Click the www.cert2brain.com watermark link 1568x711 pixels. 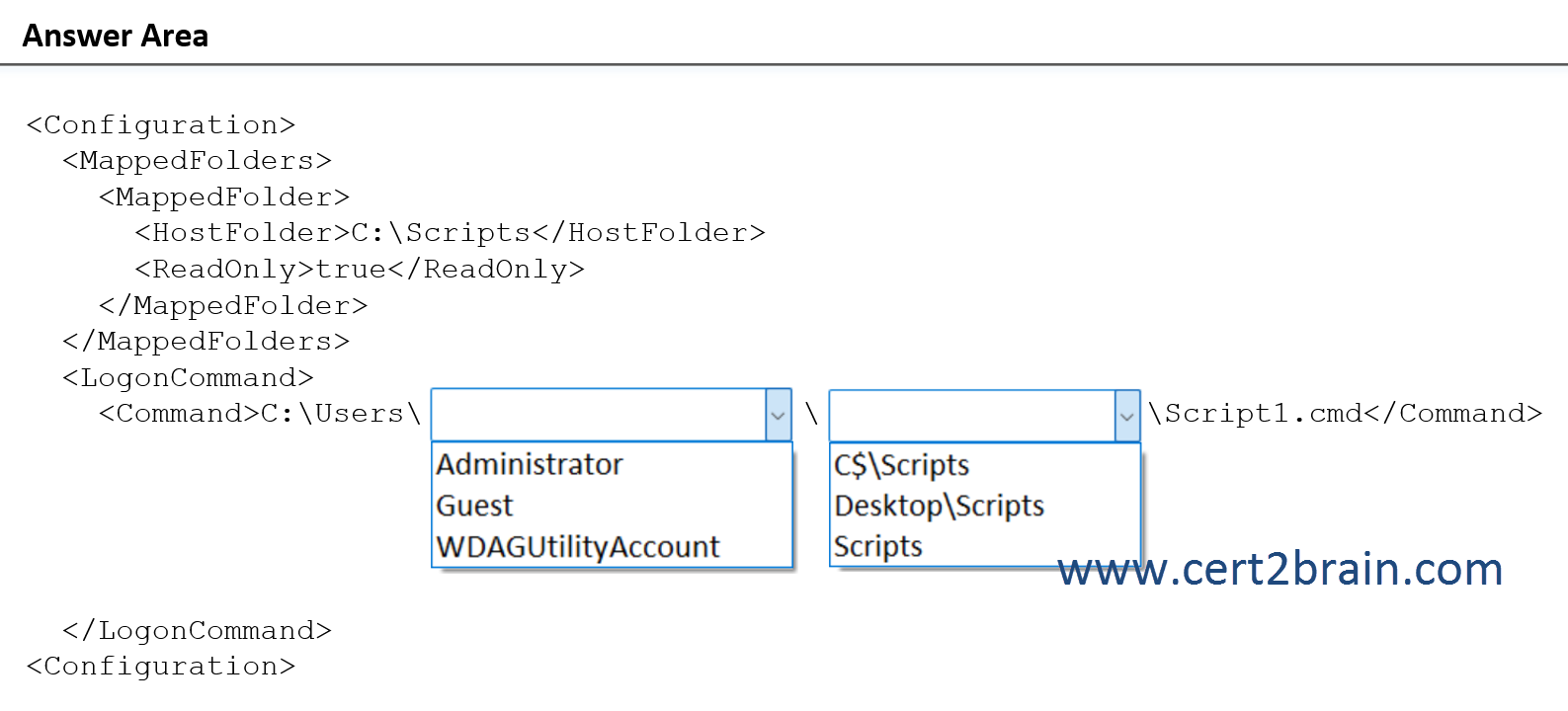point(1279,570)
